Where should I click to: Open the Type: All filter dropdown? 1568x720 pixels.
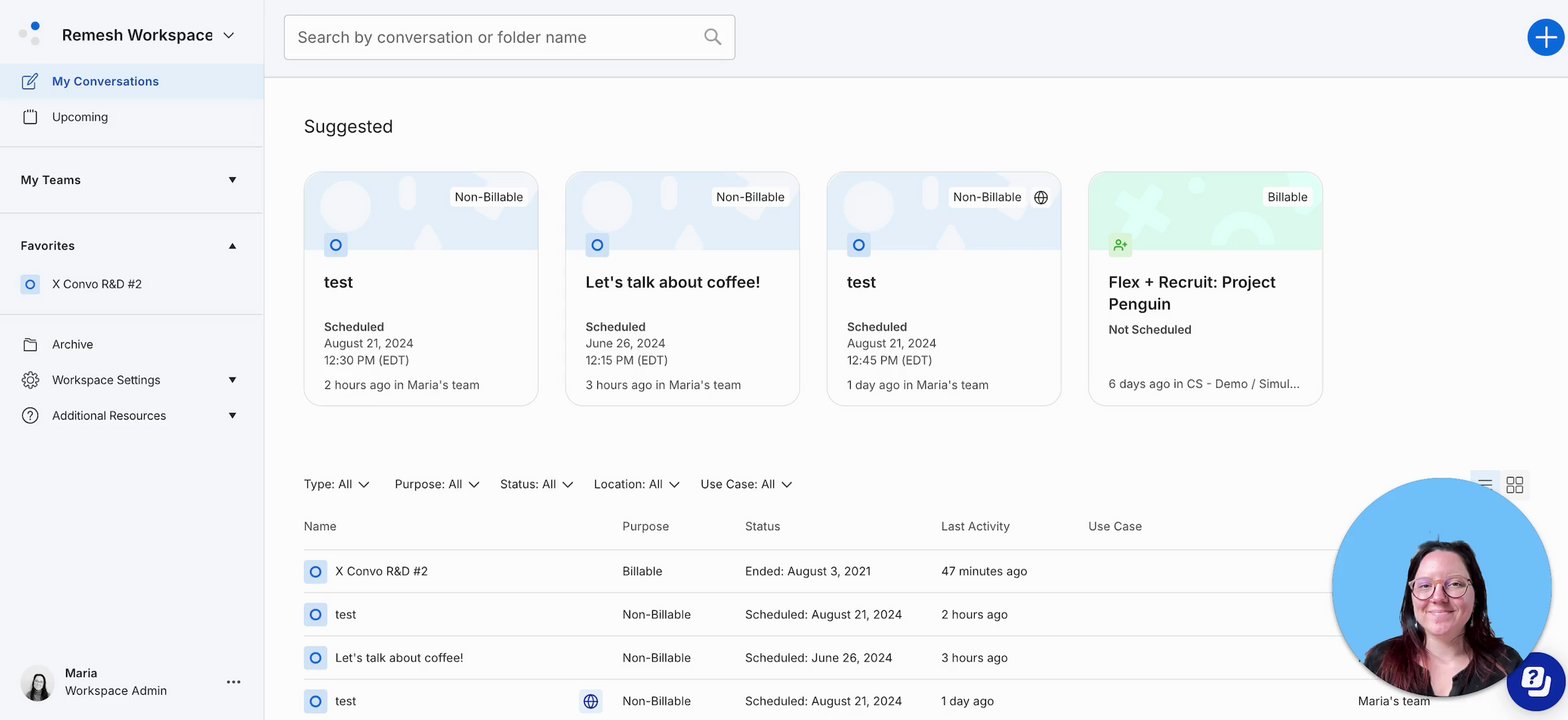coord(337,484)
